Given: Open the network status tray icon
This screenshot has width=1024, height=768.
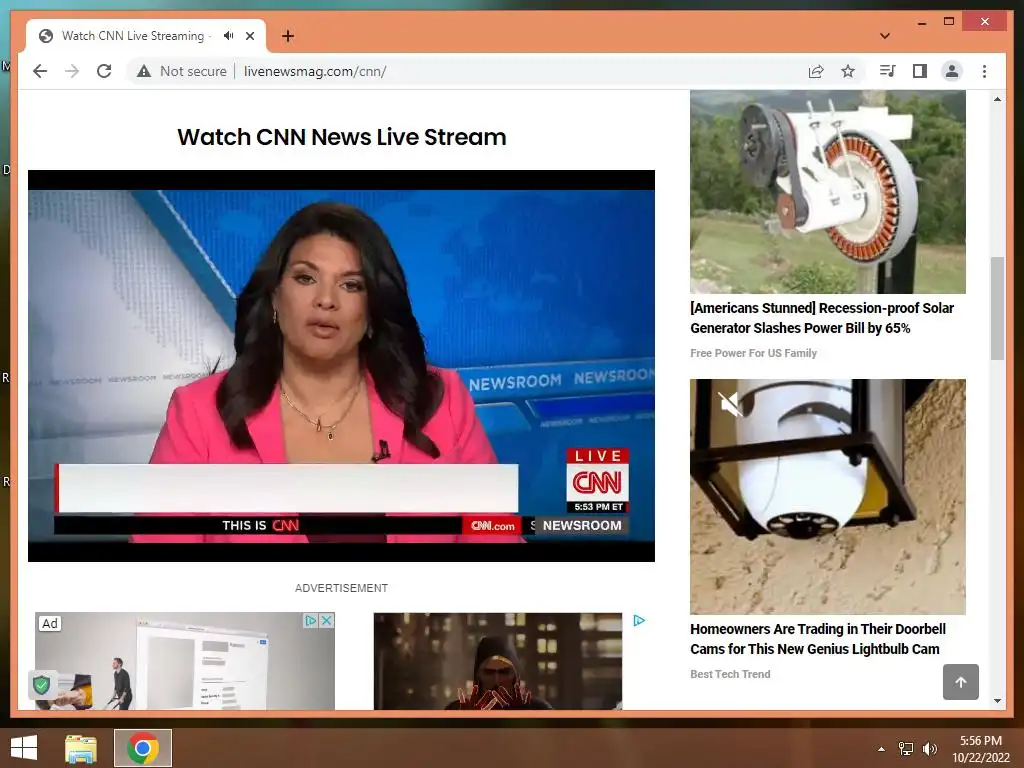Looking at the screenshot, I should tap(906, 749).
